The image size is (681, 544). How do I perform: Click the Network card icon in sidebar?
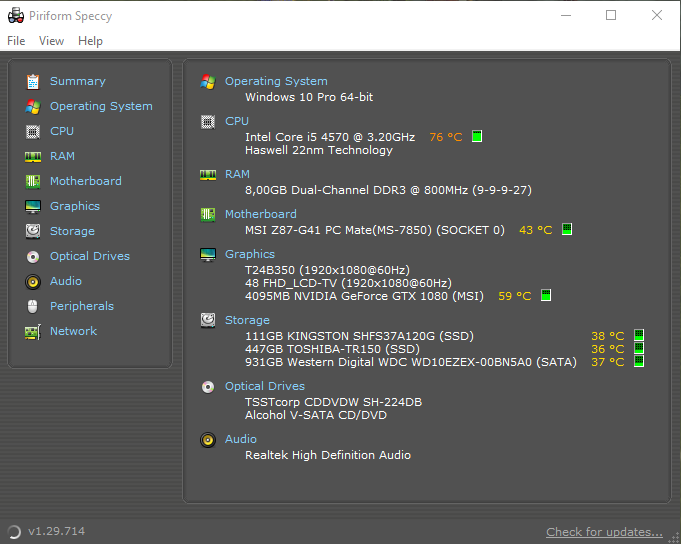point(33,332)
